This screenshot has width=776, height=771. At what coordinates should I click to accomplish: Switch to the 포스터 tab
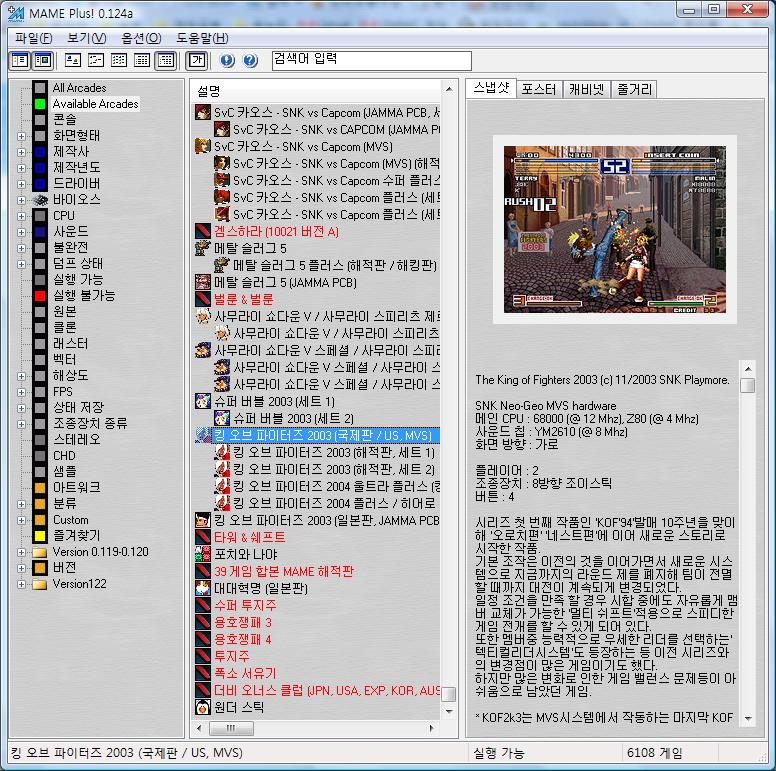tap(538, 89)
